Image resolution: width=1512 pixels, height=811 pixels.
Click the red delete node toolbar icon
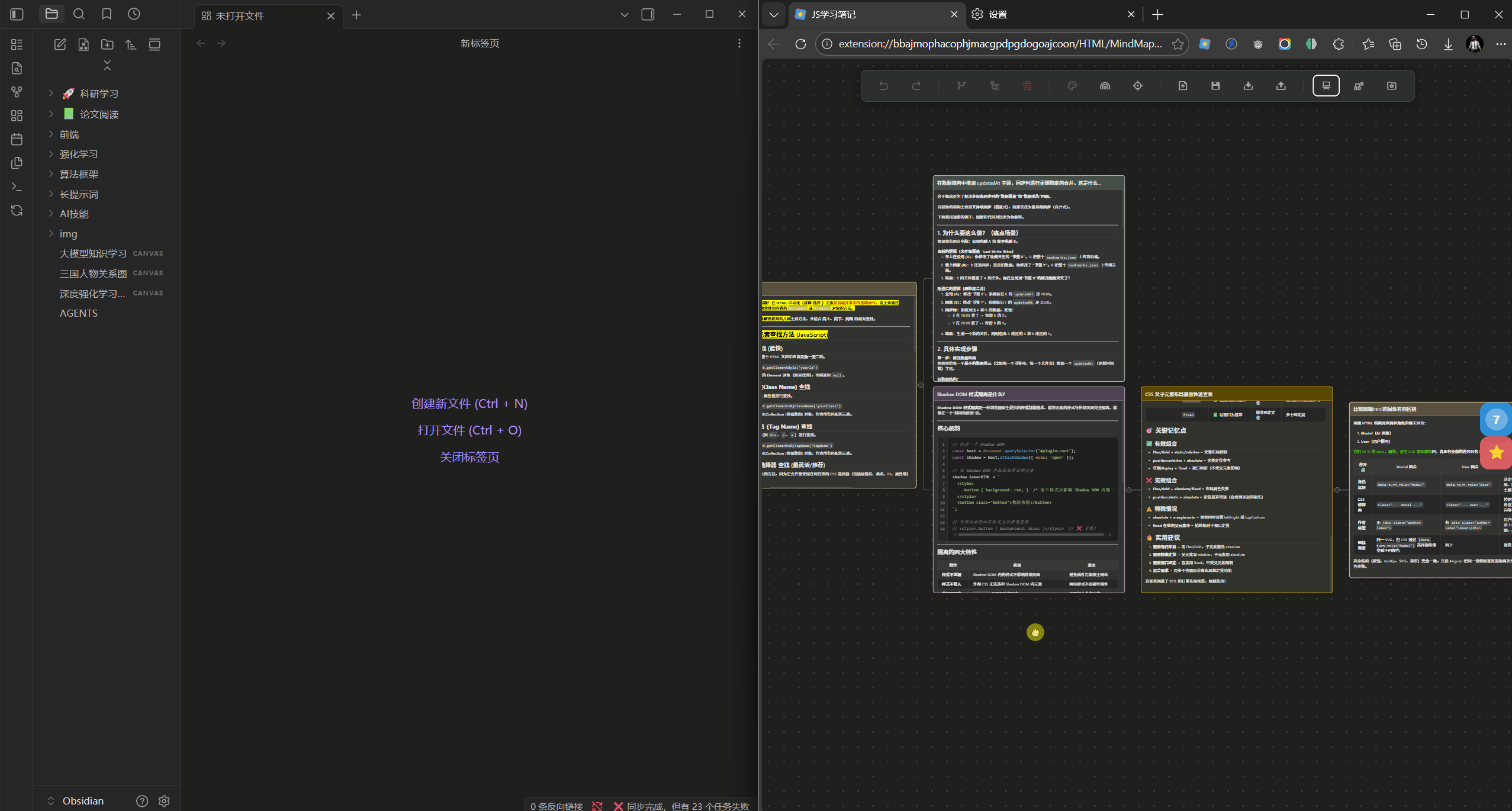1027,86
